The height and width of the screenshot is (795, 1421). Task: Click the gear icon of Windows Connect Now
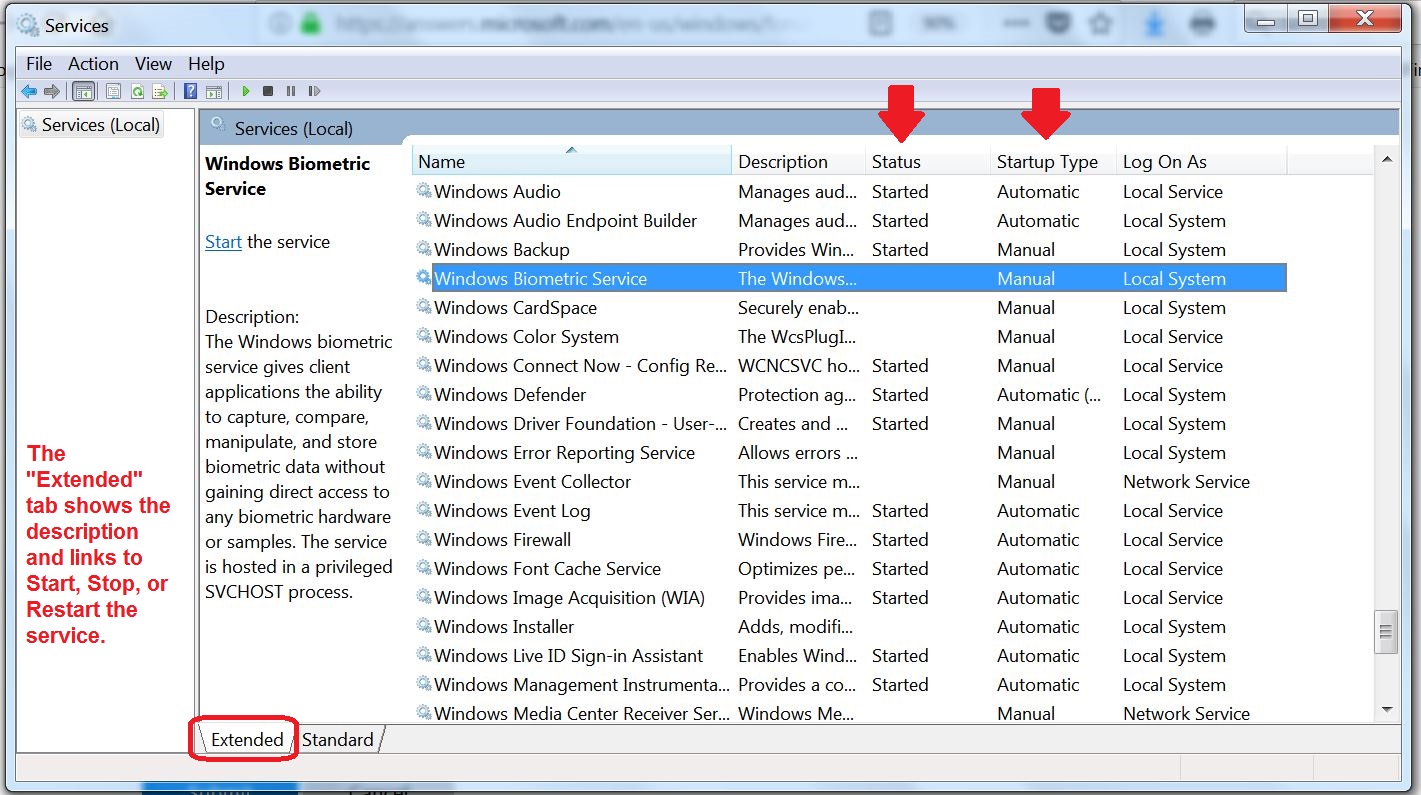click(424, 365)
